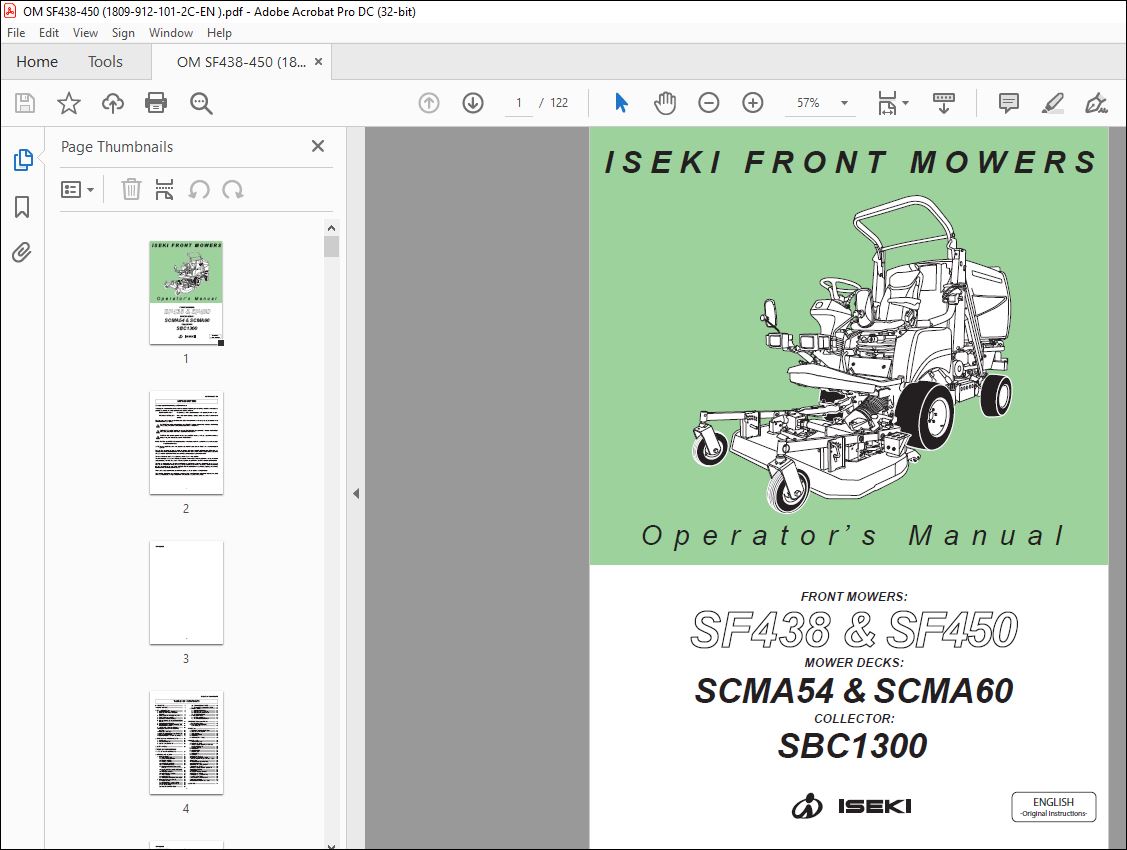Open the Attachments paperclip panel
The width and height of the screenshot is (1127, 850).
(x=22, y=253)
